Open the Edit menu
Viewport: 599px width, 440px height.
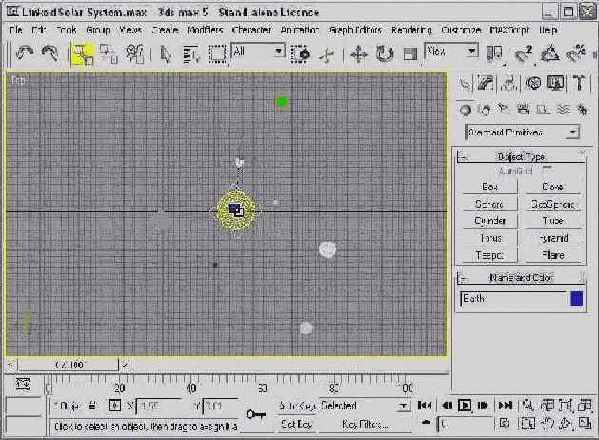(x=39, y=30)
